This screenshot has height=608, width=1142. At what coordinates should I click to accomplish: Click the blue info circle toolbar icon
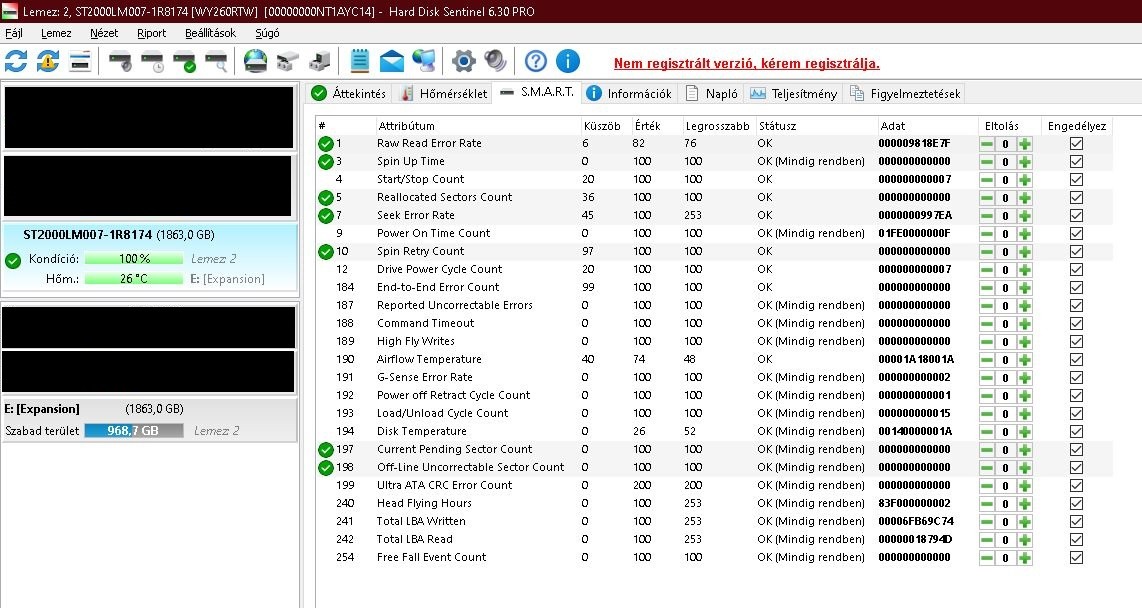[568, 61]
